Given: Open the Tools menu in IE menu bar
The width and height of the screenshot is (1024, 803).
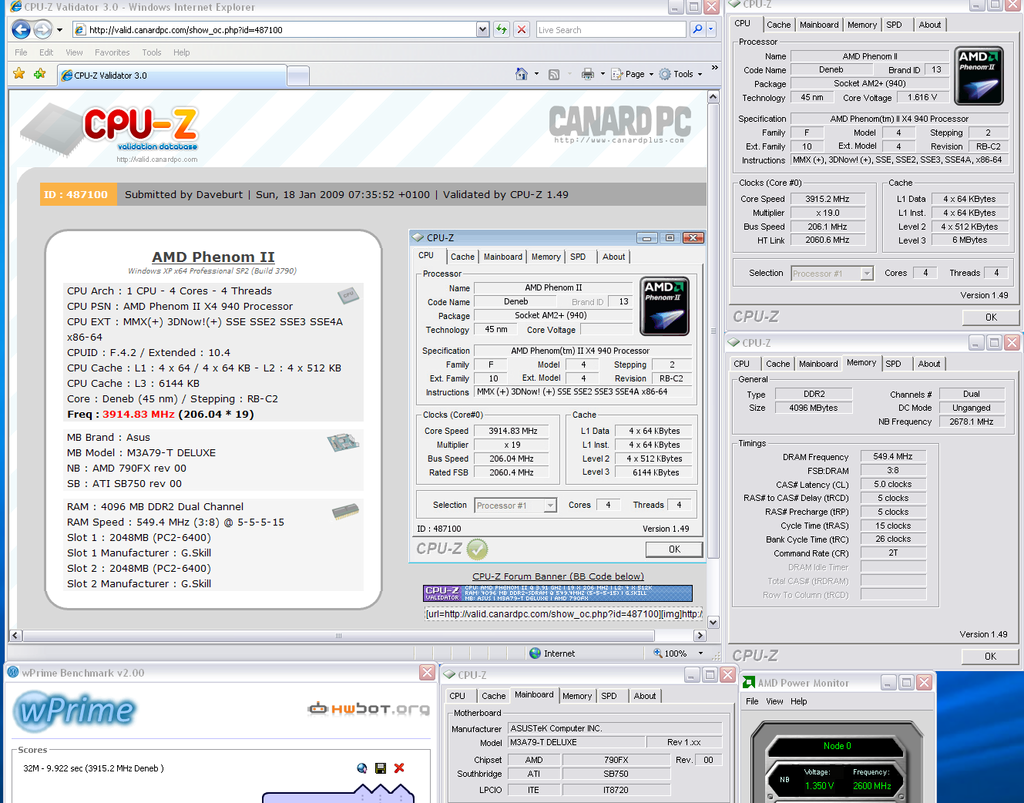Looking at the screenshot, I should tap(151, 52).
